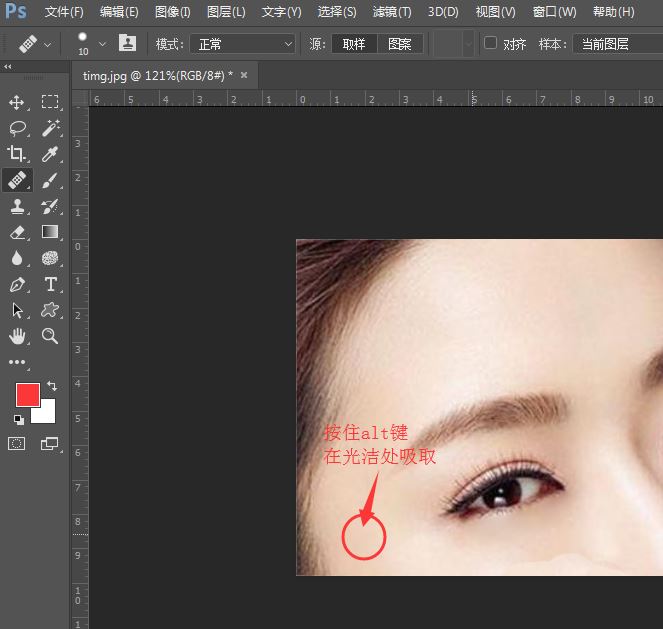Pick the white background color swatch

pyautogui.click(x=48, y=413)
